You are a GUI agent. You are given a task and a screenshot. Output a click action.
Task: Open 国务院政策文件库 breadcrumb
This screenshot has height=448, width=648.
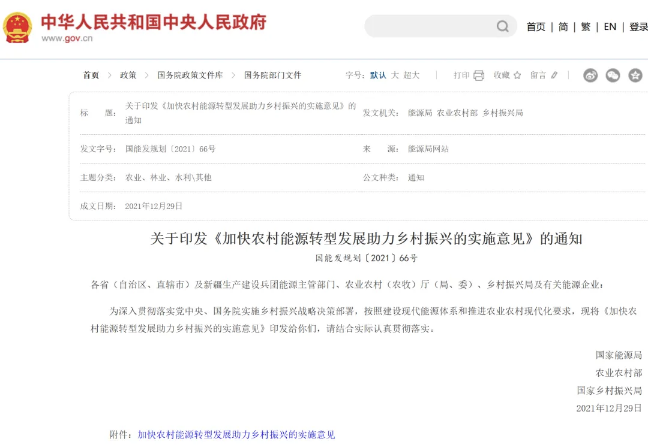[190, 75]
